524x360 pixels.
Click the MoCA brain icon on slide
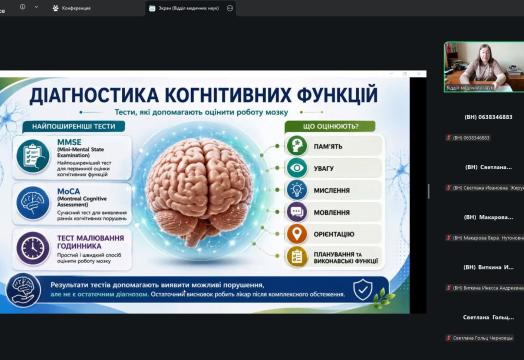33,203
